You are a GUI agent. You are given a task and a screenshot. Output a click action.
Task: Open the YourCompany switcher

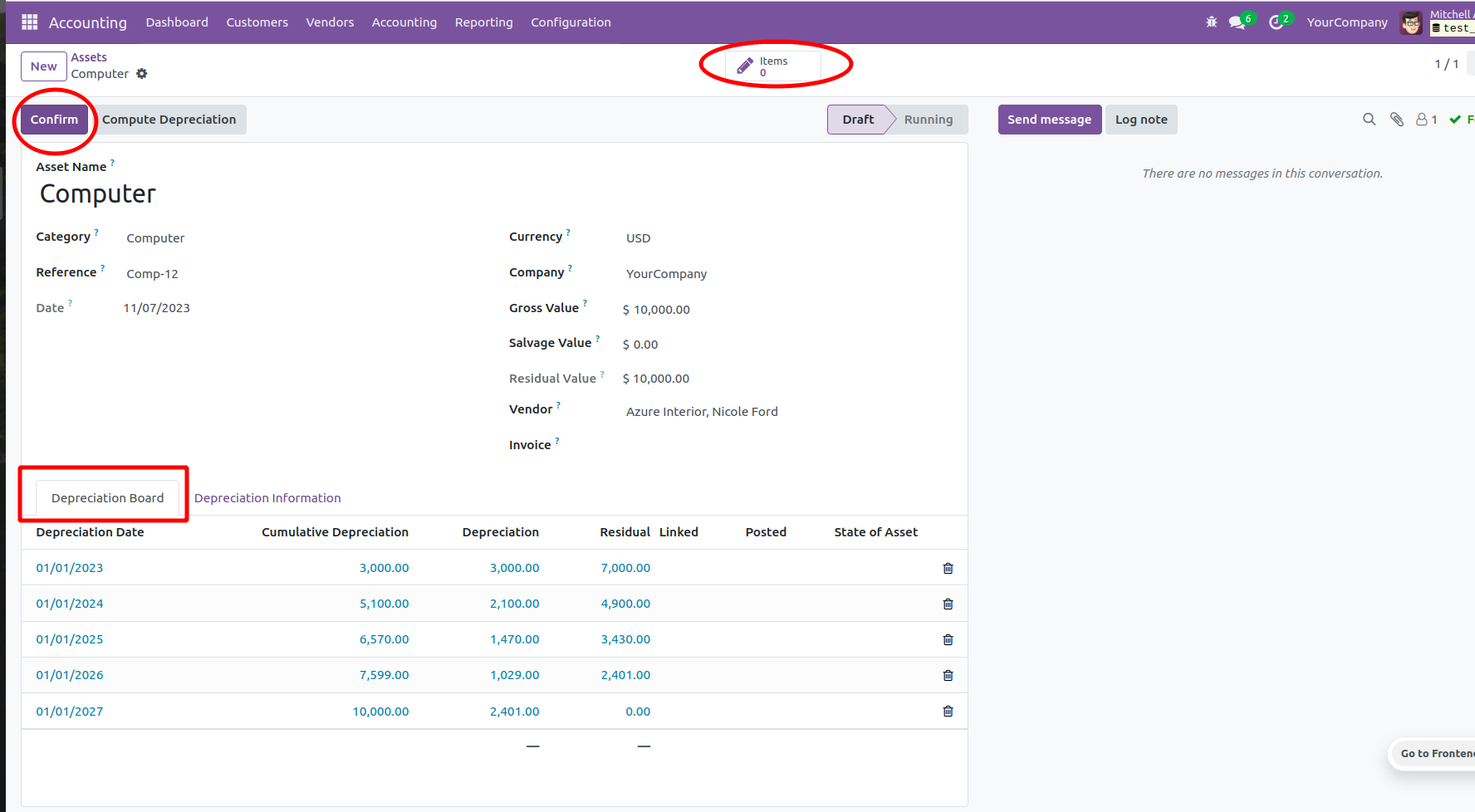[1346, 22]
